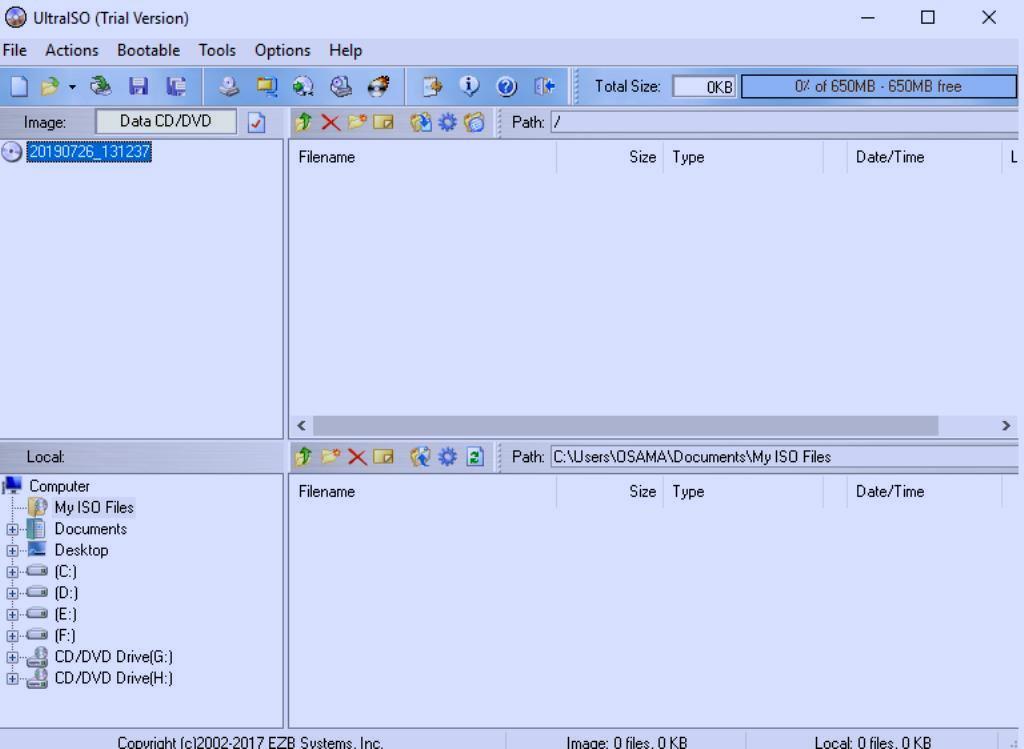Image resolution: width=1024 pixels, height=749 pixels.
Task: Open the Tools menu
Action: [217, 50]
